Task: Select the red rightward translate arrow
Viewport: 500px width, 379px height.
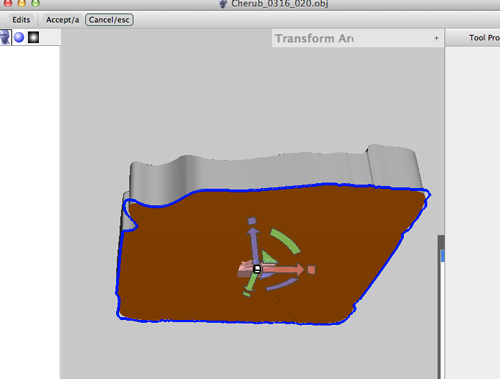Action: tap(287, 270)
